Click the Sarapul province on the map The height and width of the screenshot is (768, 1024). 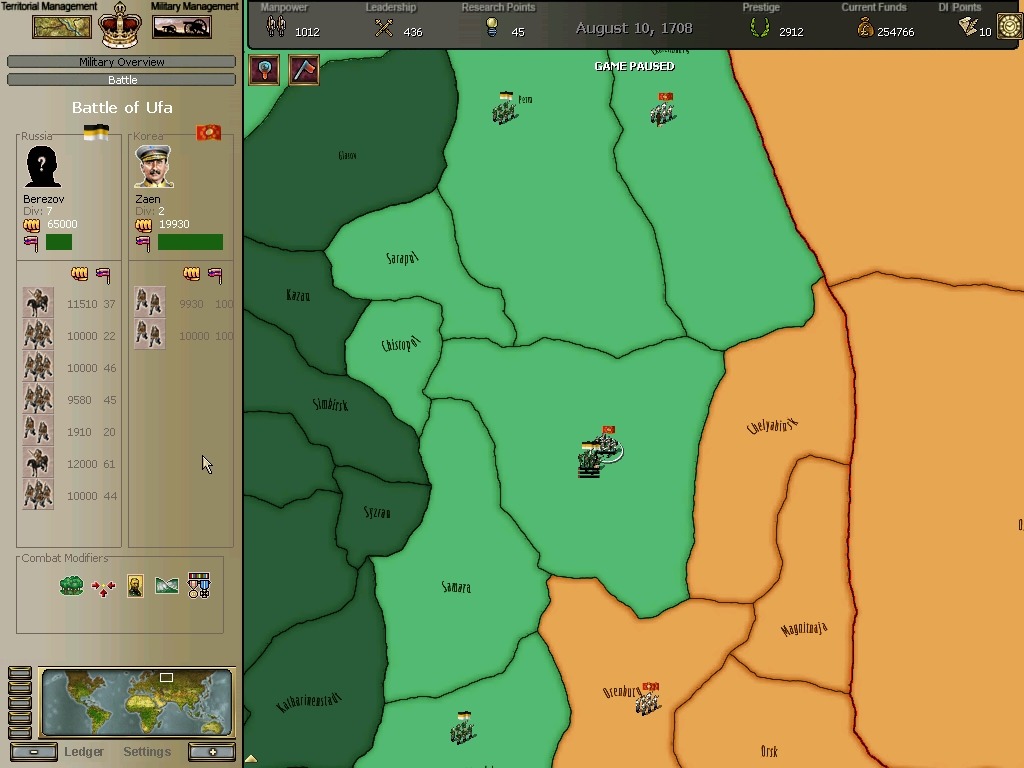coord(402,258)
